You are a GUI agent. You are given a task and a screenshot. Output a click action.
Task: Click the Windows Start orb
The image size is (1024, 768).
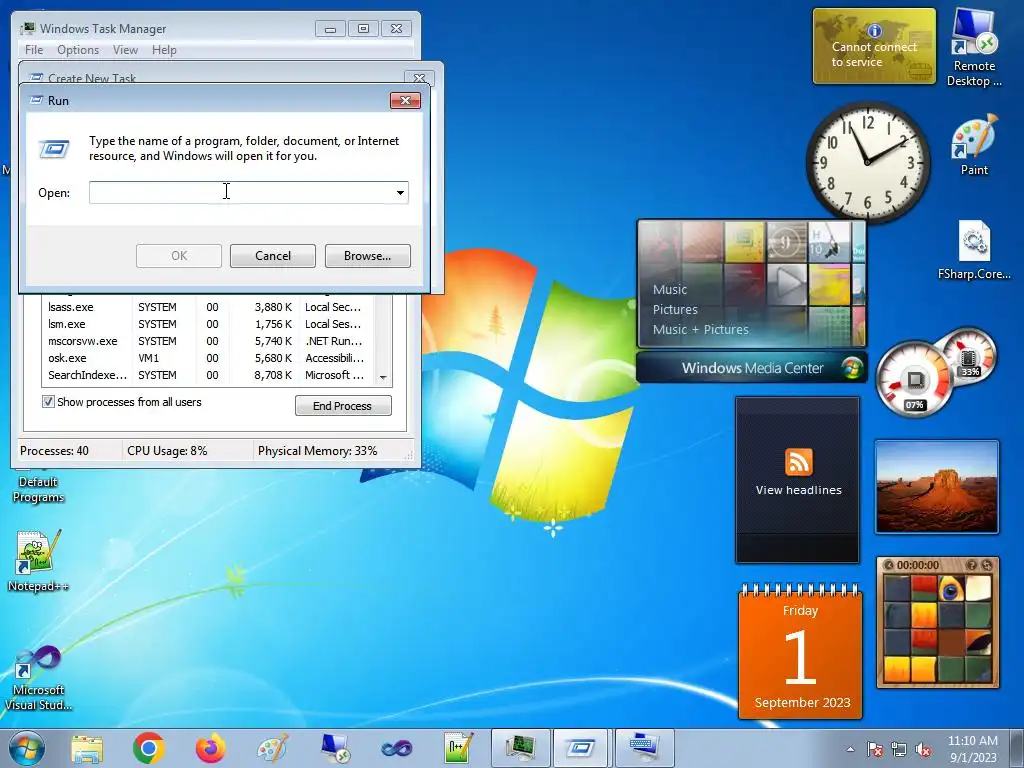tap(27, 748)
